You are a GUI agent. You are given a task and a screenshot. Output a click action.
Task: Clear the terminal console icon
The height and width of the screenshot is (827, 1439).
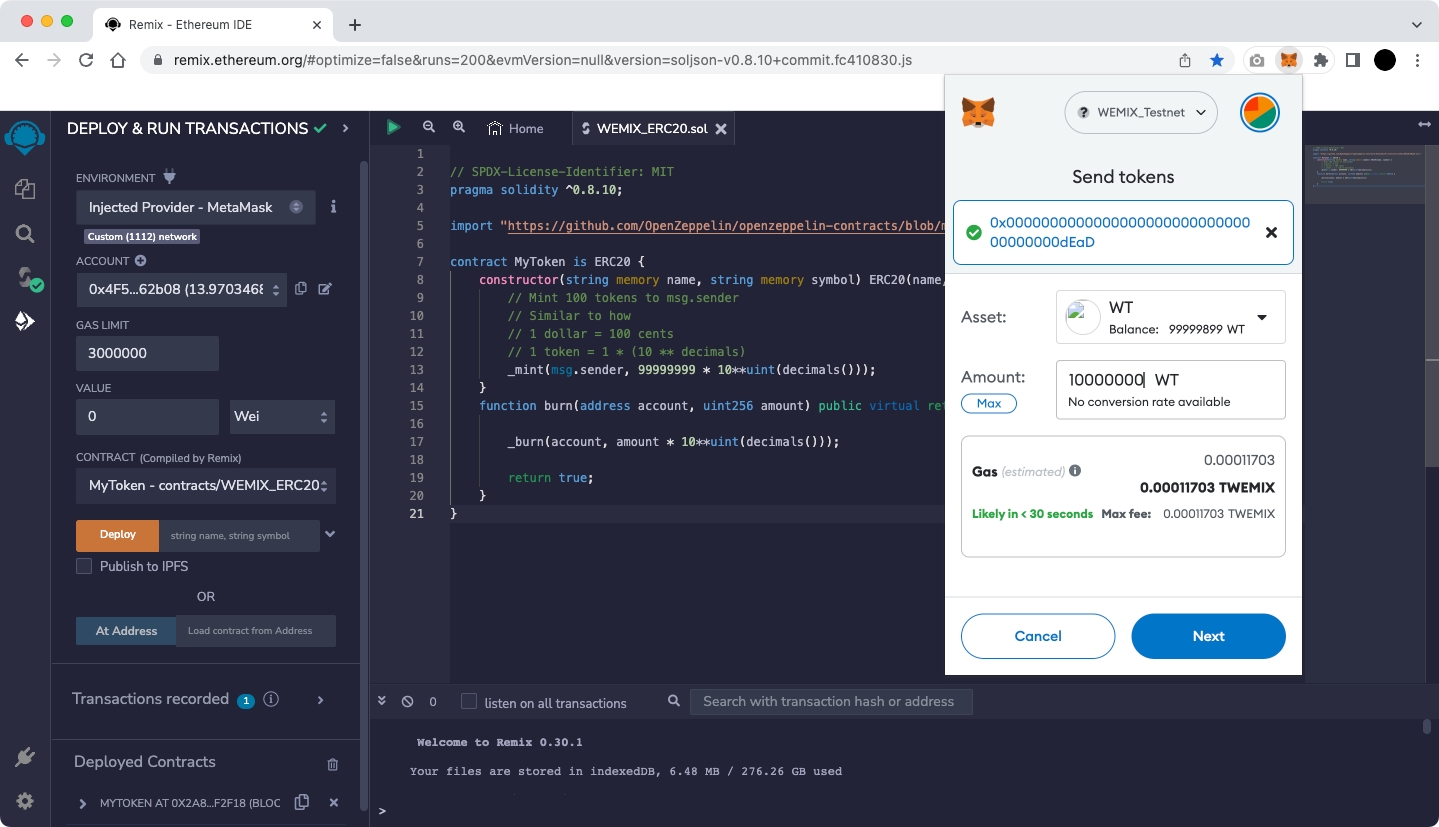click(x=407, y=702)
